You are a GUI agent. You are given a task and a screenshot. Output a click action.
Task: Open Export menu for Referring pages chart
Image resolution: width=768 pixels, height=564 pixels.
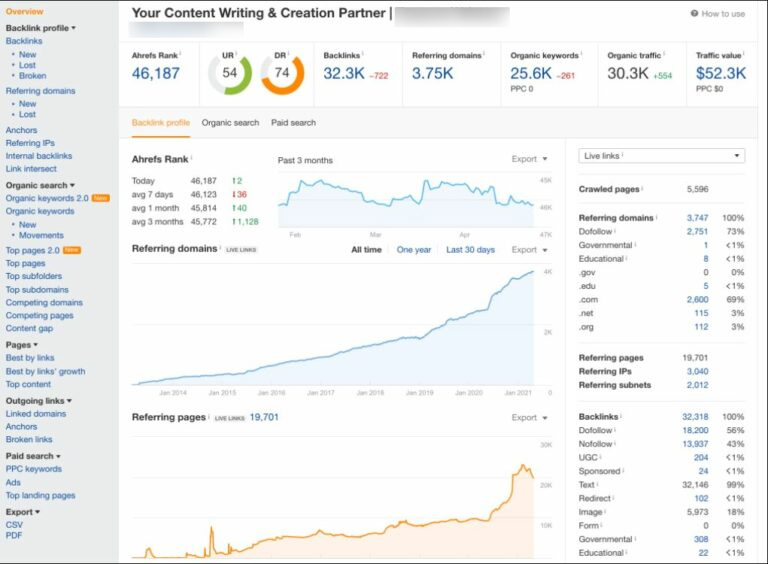pos(529,418)
